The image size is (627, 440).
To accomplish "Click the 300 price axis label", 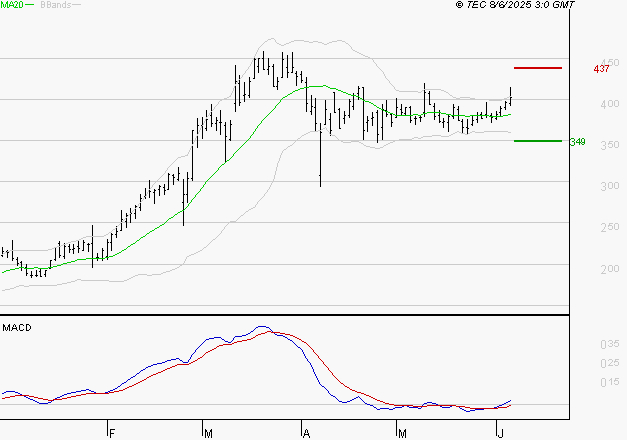I will pyautogui.click(x=610, y=186).
